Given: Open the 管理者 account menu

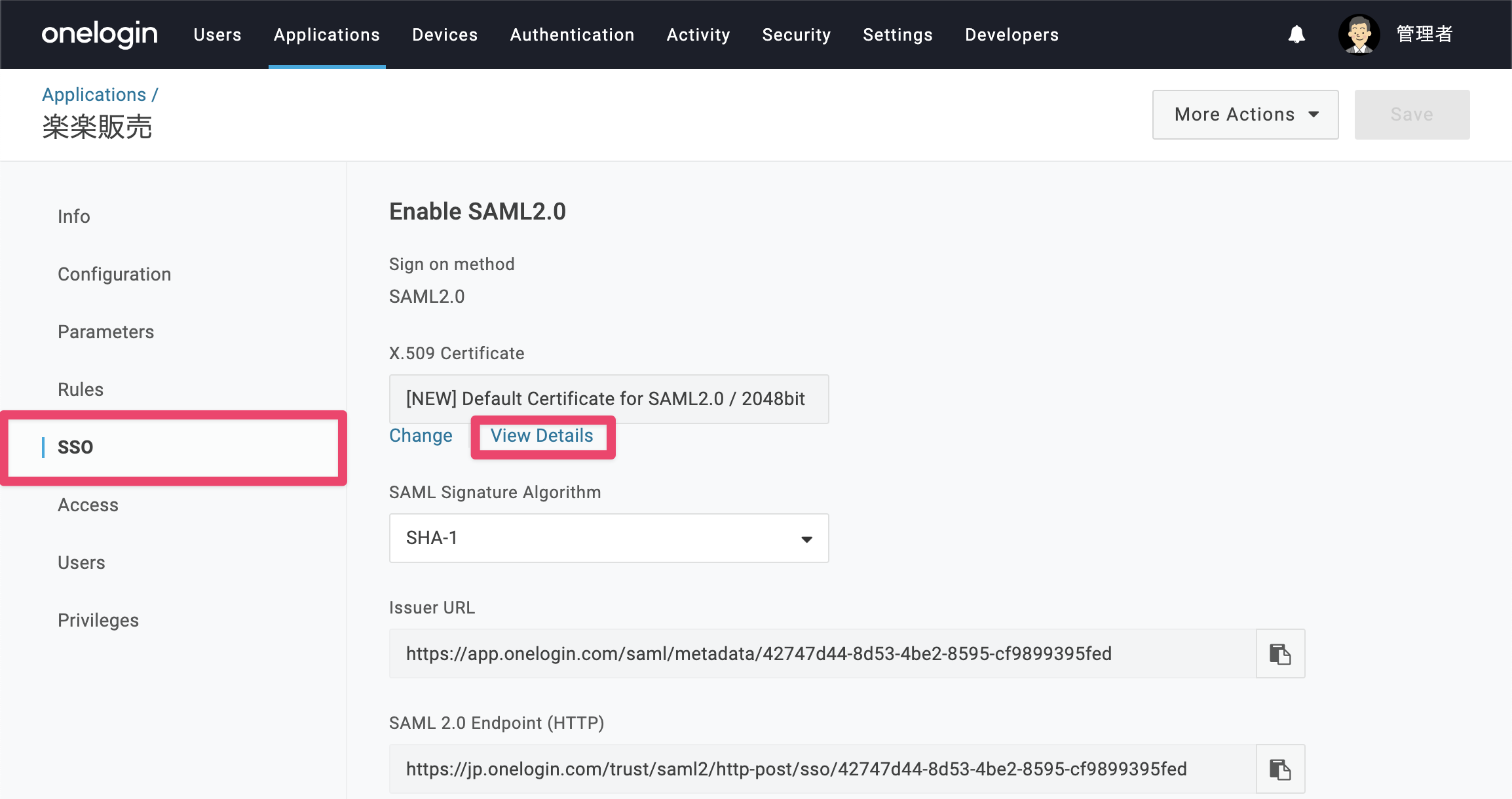Looking at the screenshot, I should 1424,34.
